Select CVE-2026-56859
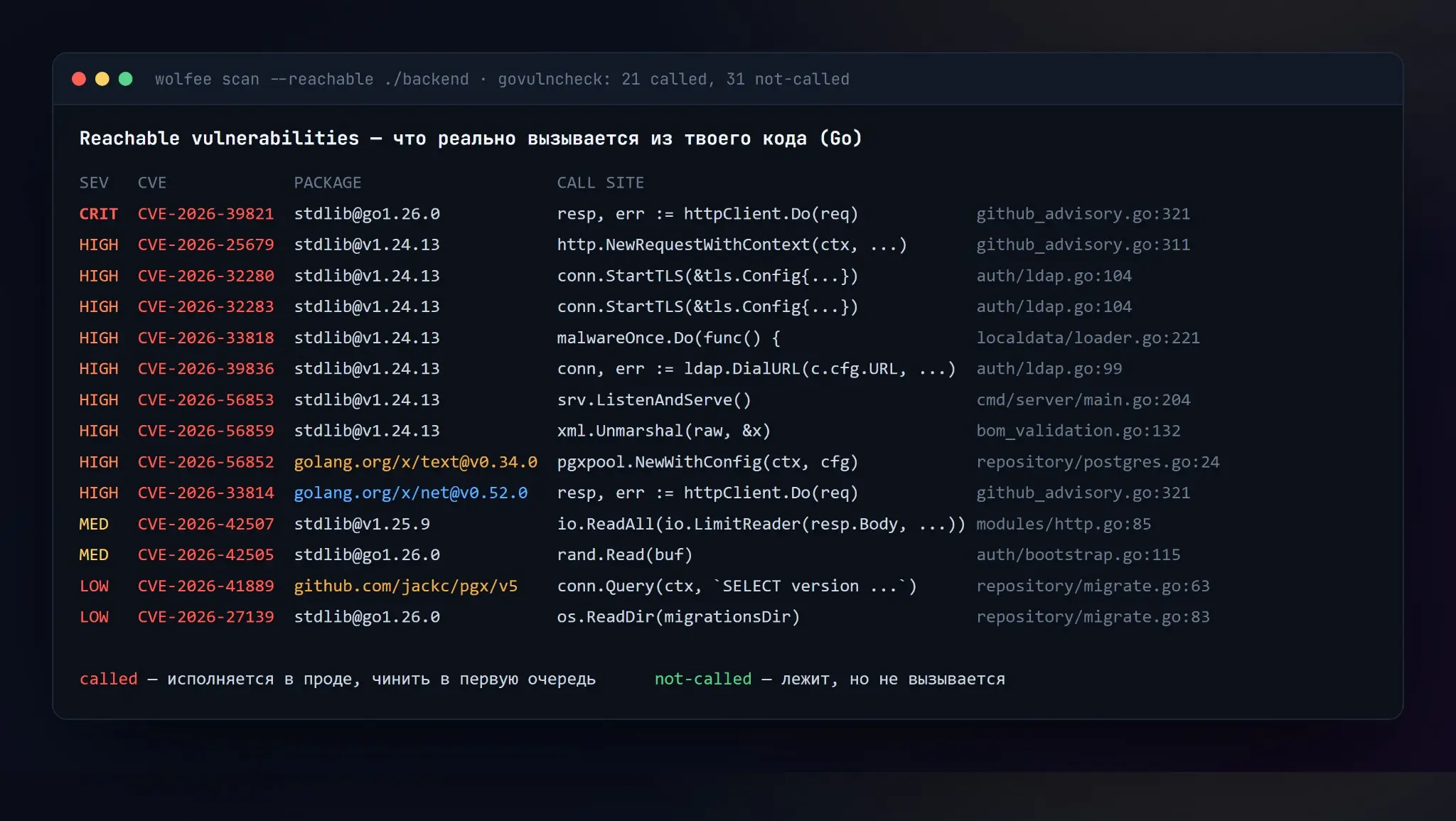The image size is (1456, 821). pyautogui.click(x=206, y=431)
